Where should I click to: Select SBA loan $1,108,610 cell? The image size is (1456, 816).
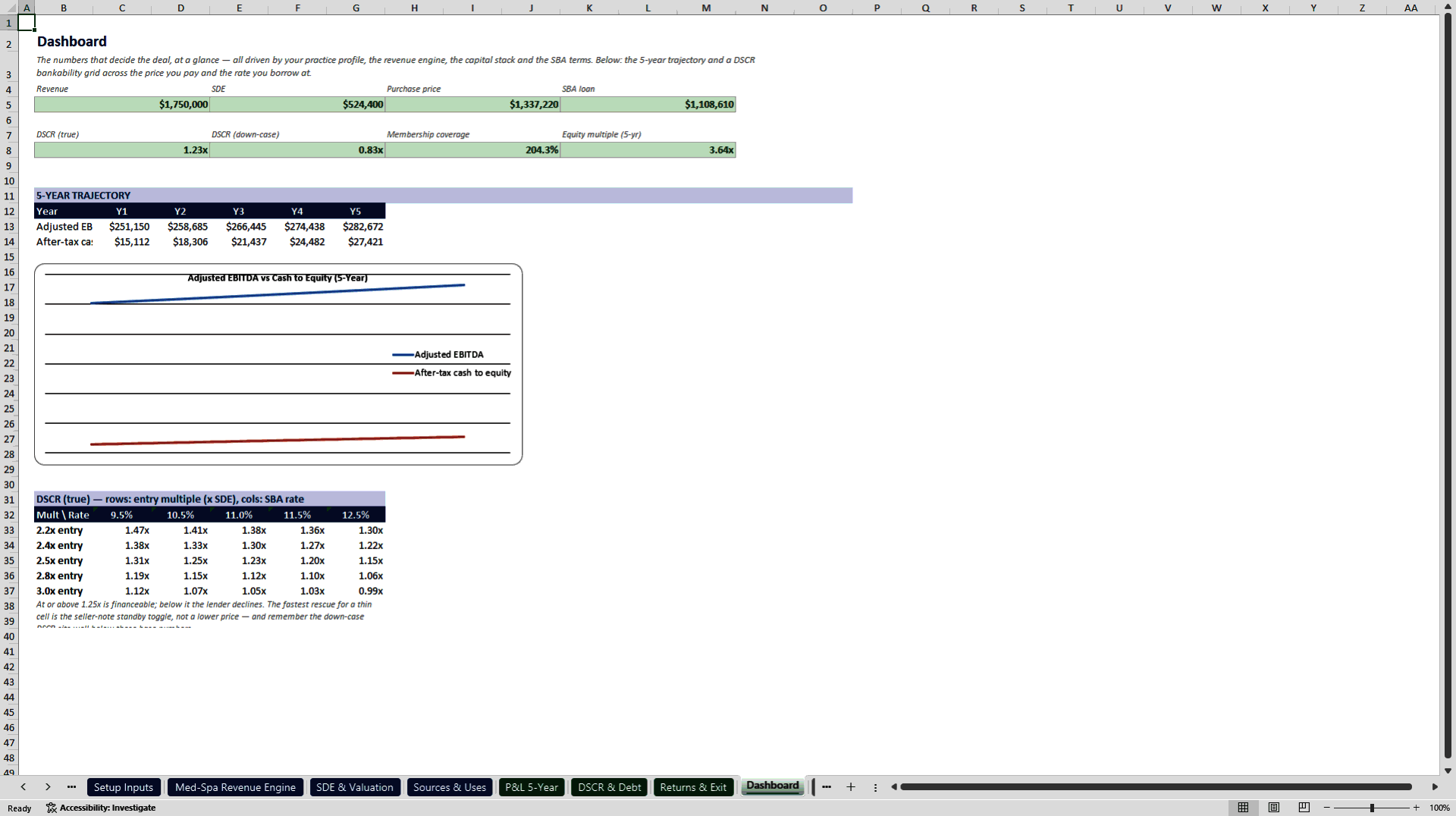pos(648,105)
